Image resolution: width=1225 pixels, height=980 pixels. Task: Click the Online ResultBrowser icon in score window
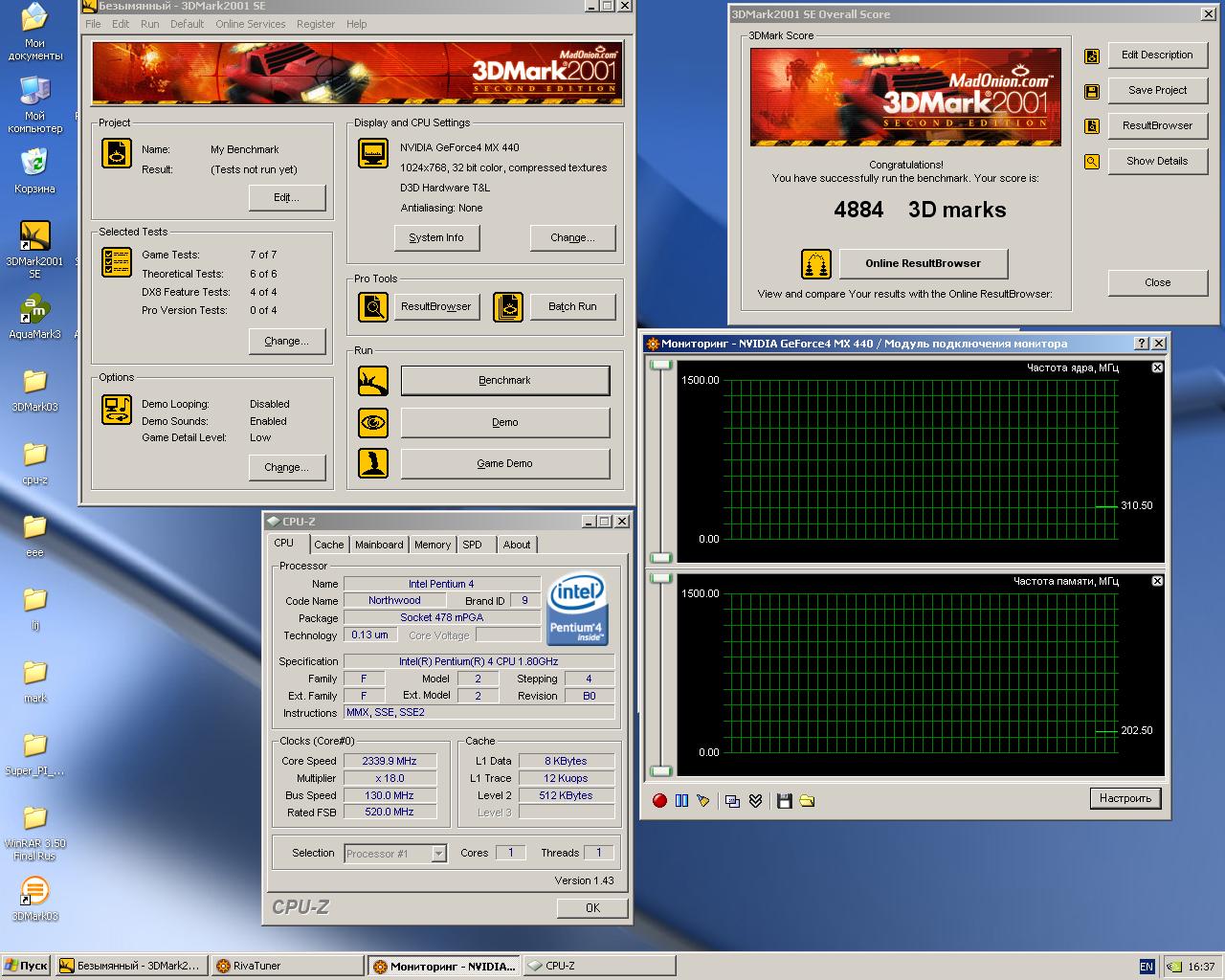point(815,264)
